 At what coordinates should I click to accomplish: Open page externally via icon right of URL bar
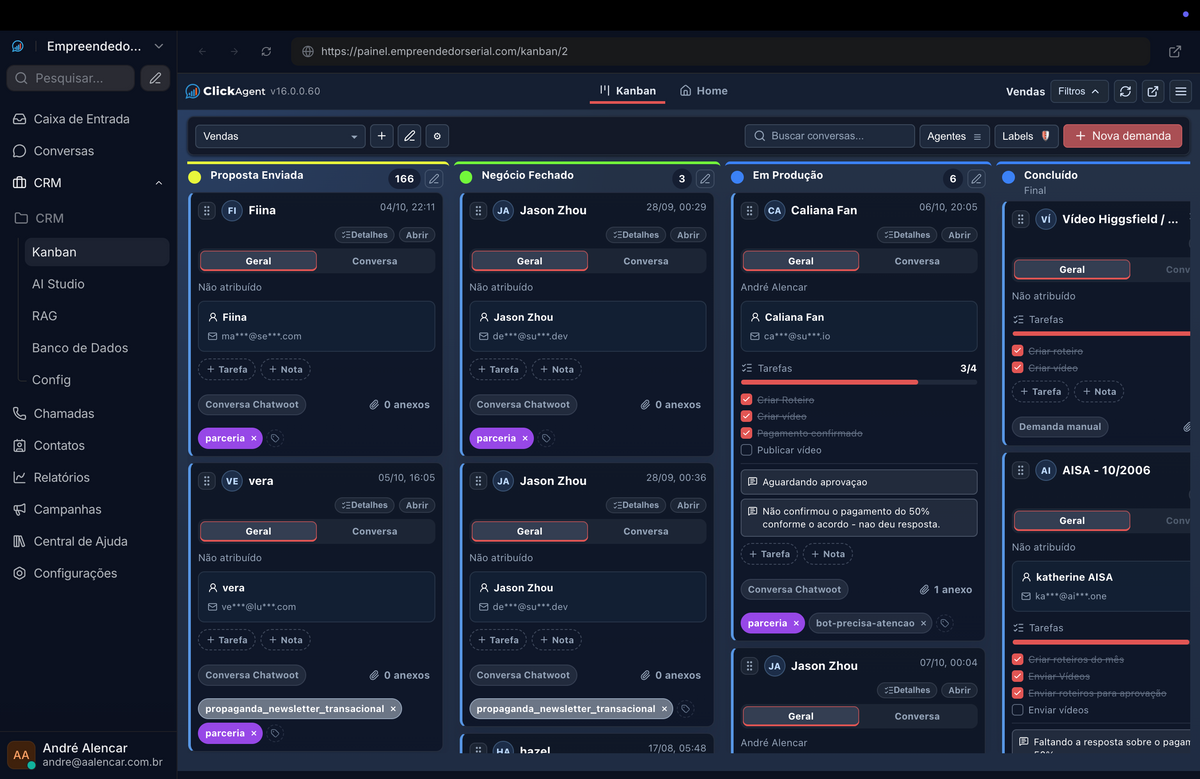[1175, 51]
